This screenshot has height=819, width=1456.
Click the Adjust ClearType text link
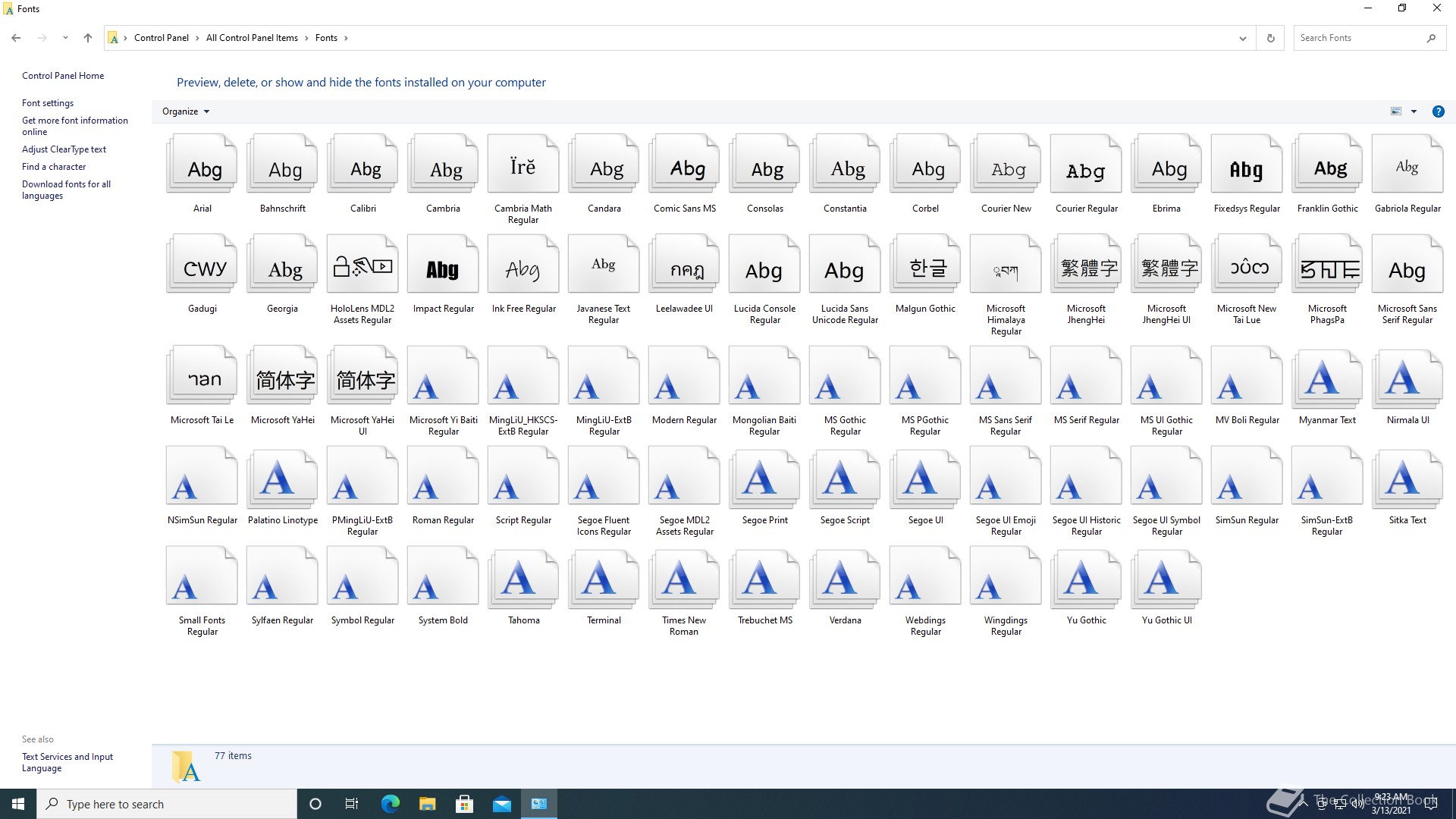click(x=64, y=149)
